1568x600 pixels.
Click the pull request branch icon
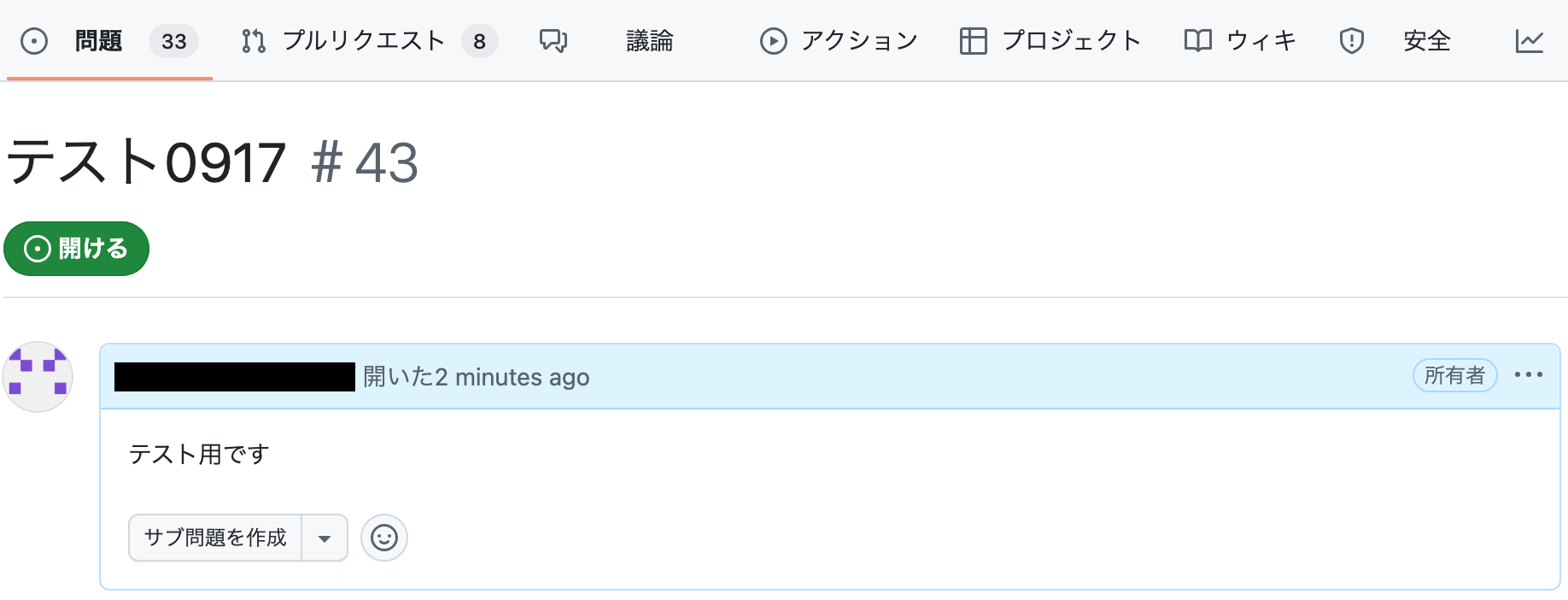tap(254, 41)
